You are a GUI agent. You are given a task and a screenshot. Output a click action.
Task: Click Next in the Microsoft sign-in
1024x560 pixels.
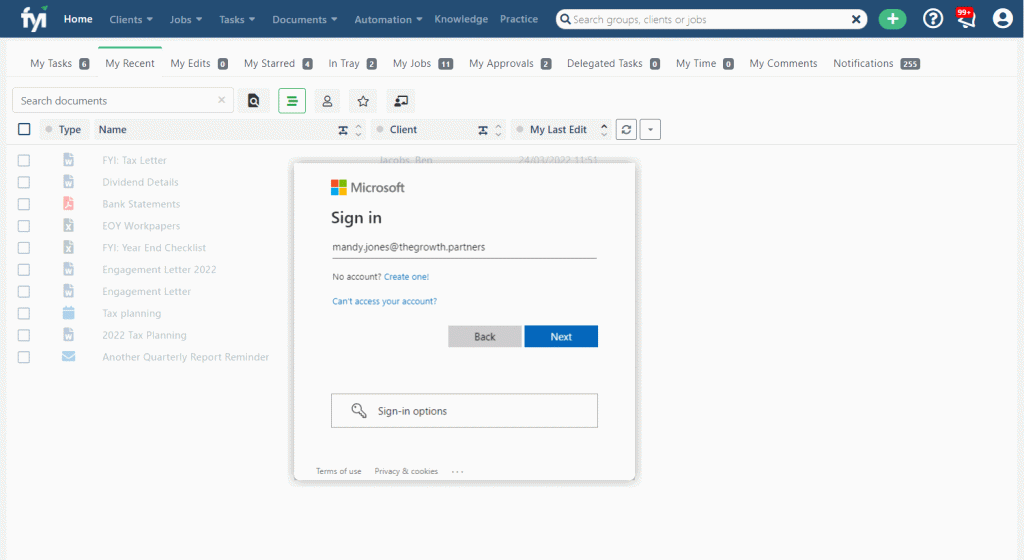point(561,336)
